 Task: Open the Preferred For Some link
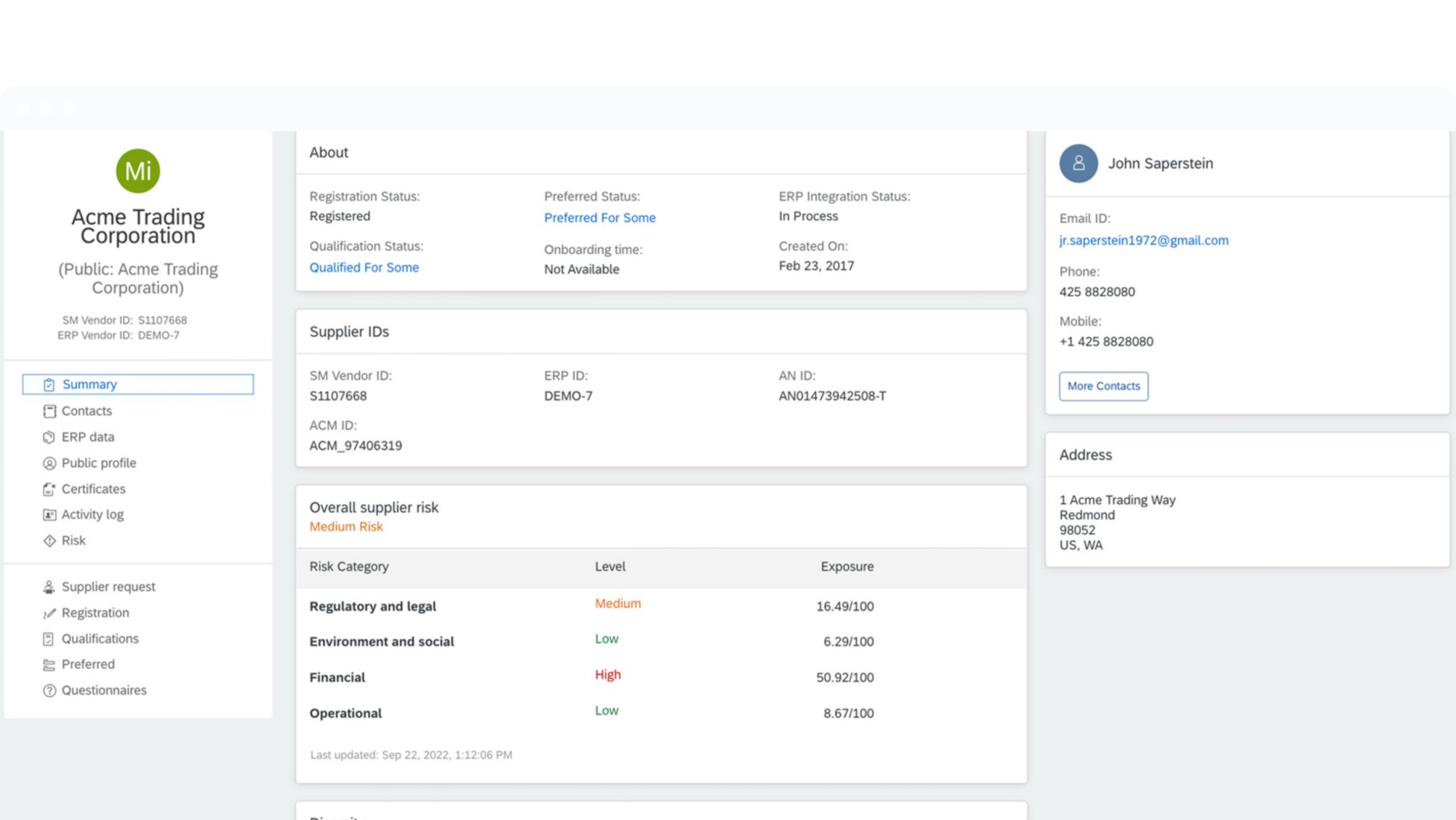tap(599, 218)
